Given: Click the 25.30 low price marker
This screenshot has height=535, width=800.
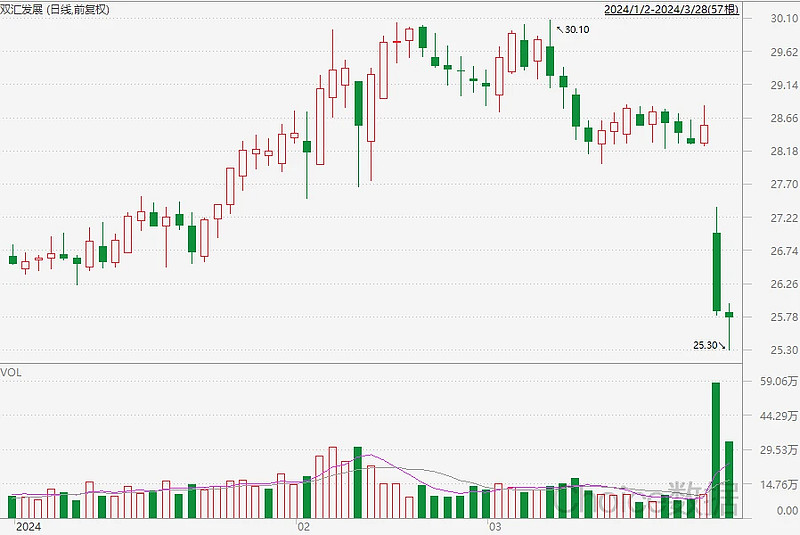Looking at the screenshot, I should tap(706, 345).
